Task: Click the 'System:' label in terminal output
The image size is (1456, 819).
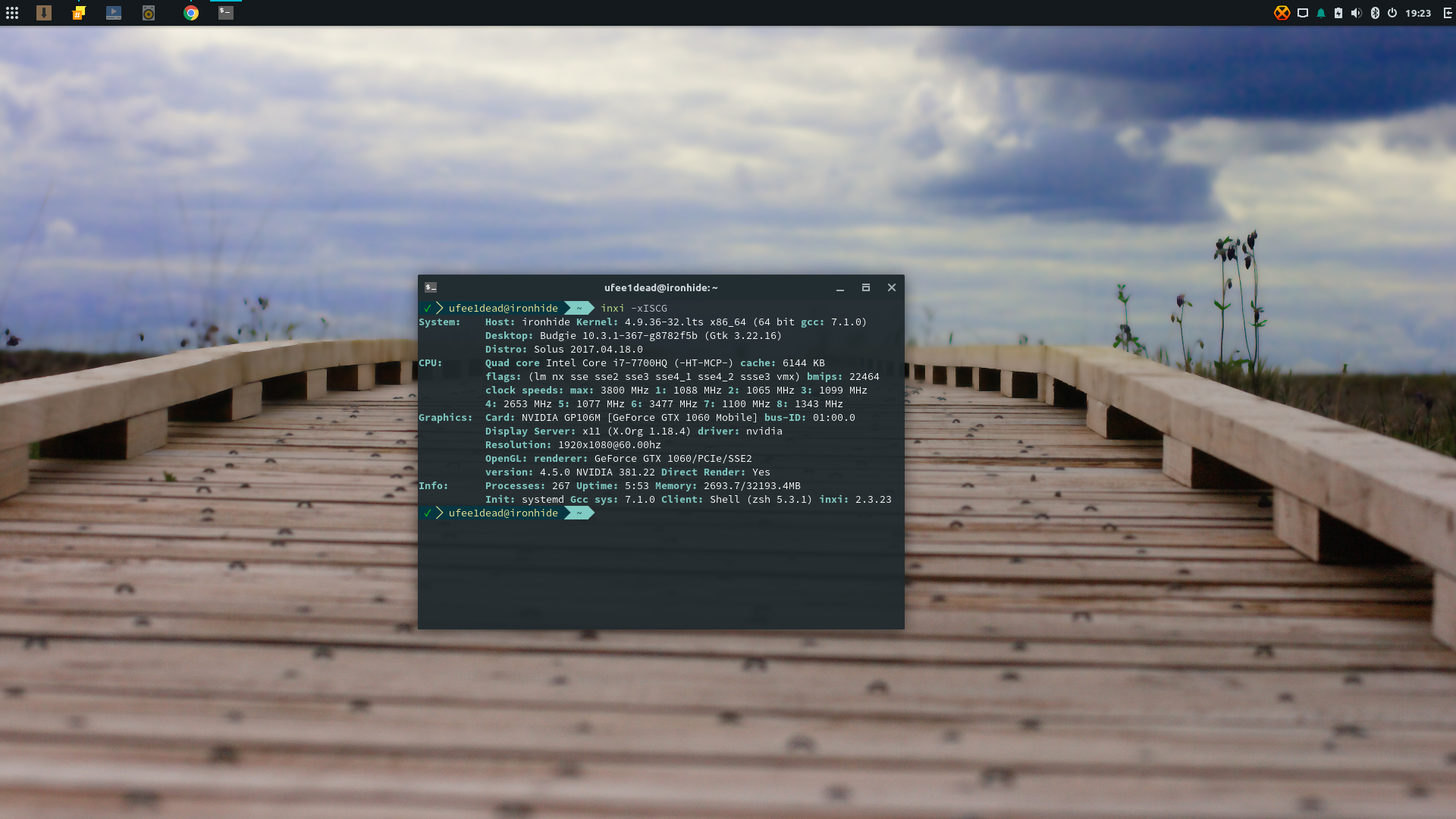Action: (440, 322)
